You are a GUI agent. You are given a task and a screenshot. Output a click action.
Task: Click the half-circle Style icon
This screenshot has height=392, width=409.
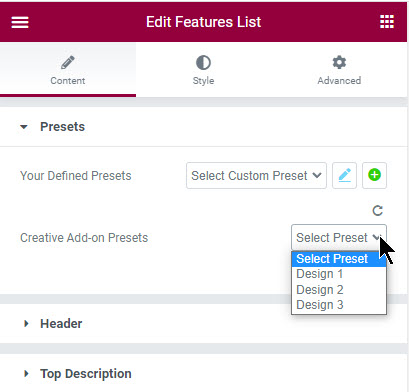pos(203,62)
